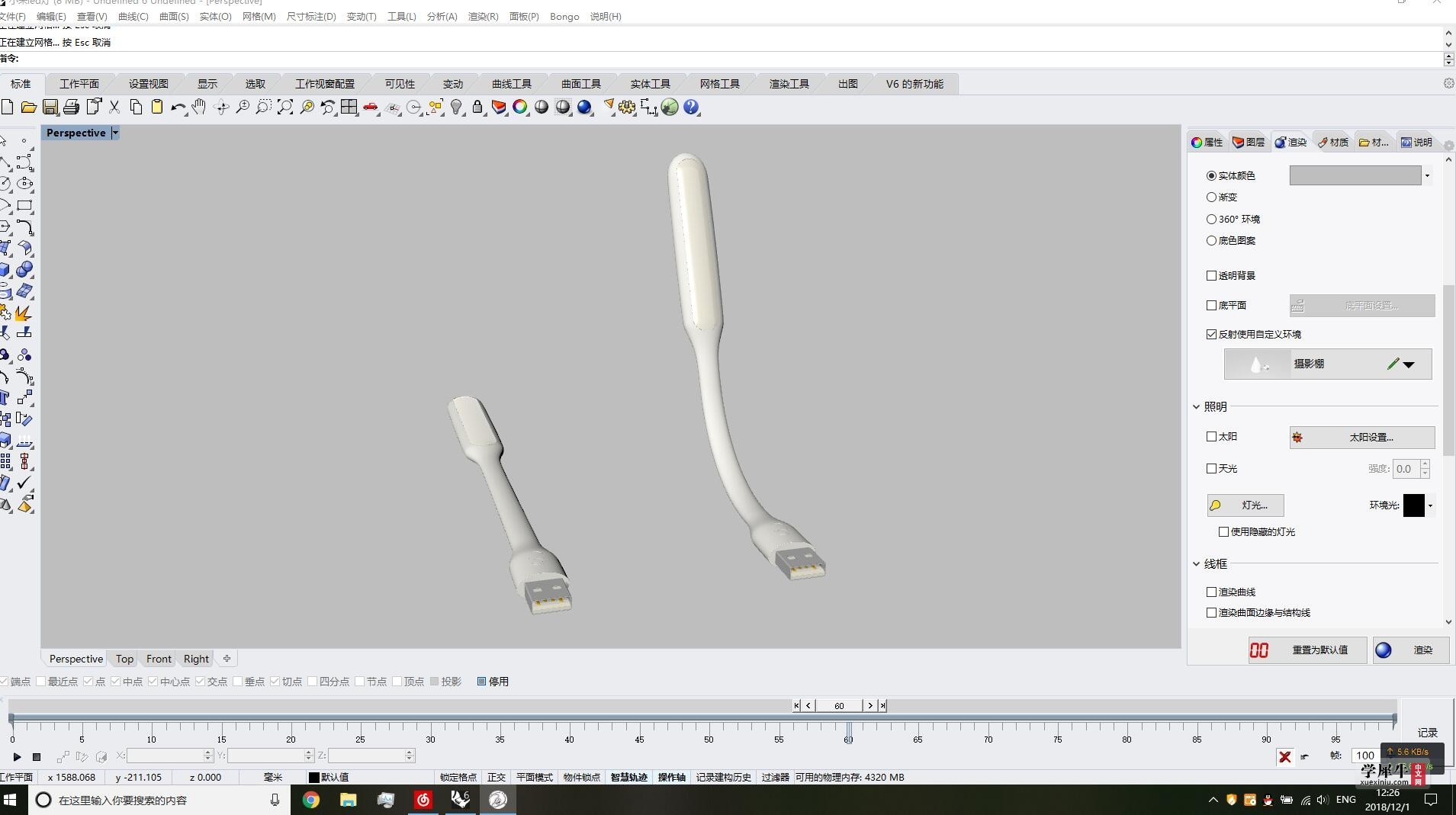Click the gray solid color swatch

coord(1355,175)
